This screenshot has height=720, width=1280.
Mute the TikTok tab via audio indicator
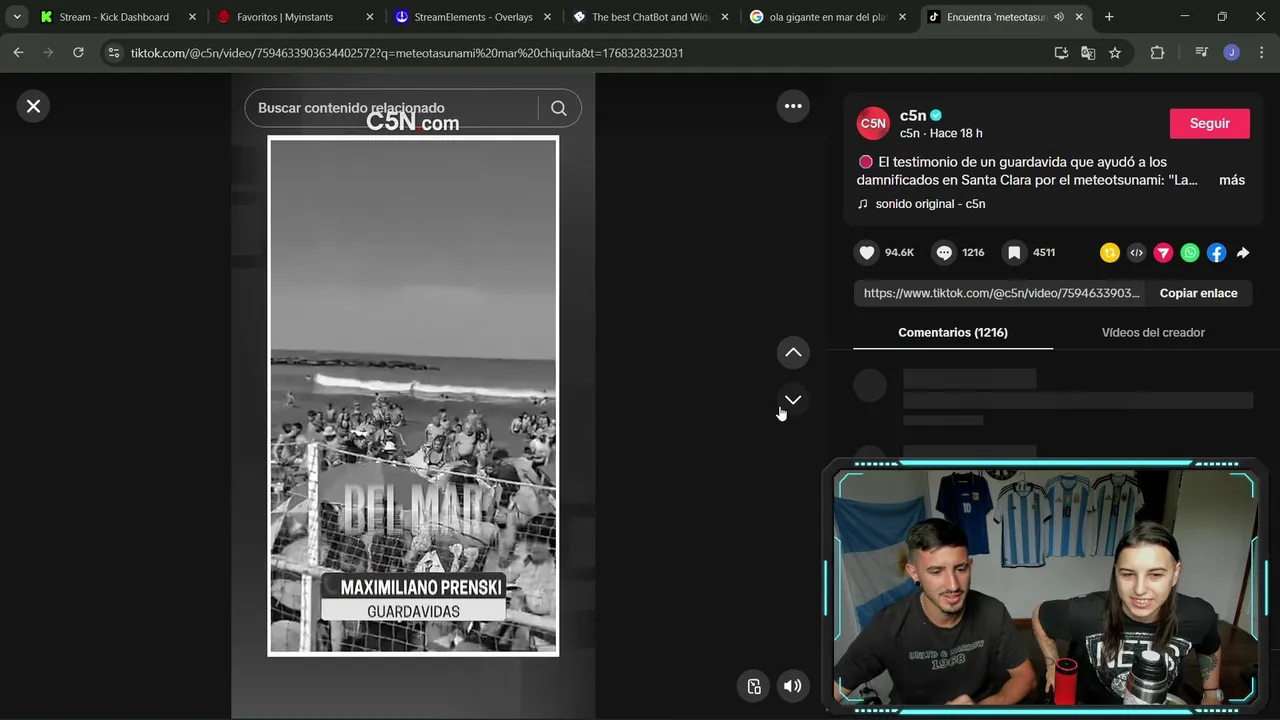click(x=1059, y=17)
